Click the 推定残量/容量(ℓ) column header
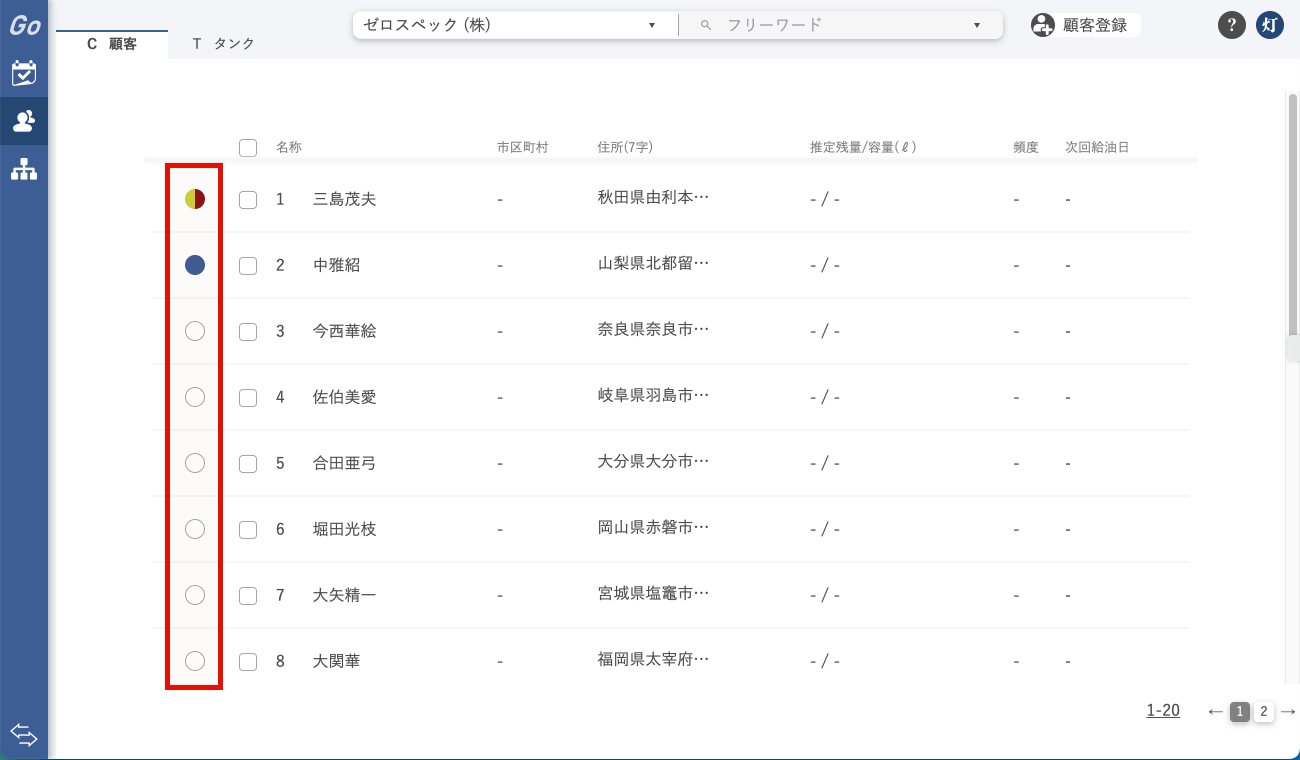The height and width of the screenshot is (760, 1300). (x=863, y=148)
